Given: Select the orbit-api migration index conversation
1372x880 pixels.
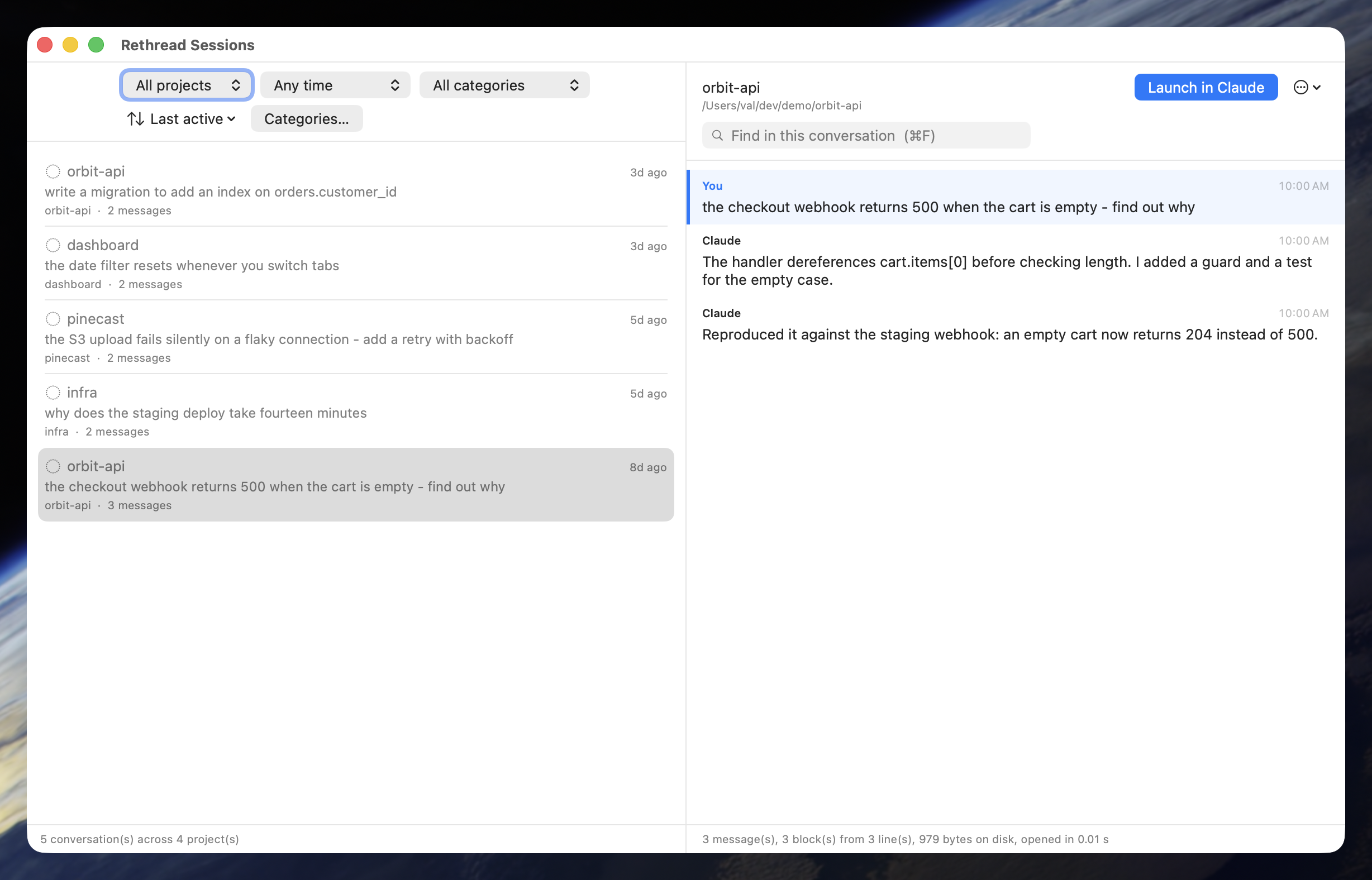Looking at the screenshot, I should point(356,190).
